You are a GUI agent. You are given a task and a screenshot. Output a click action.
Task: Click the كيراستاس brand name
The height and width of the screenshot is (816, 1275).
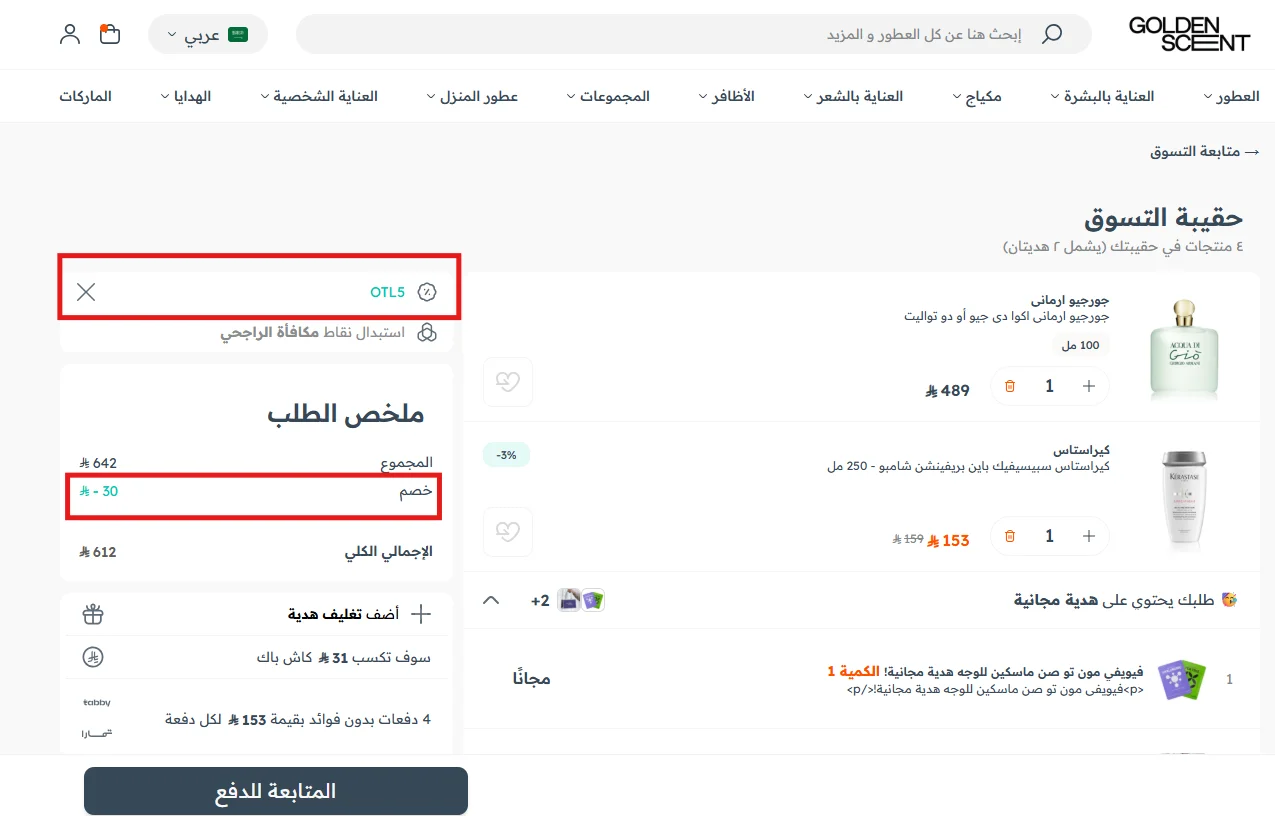pos(1081,449)
